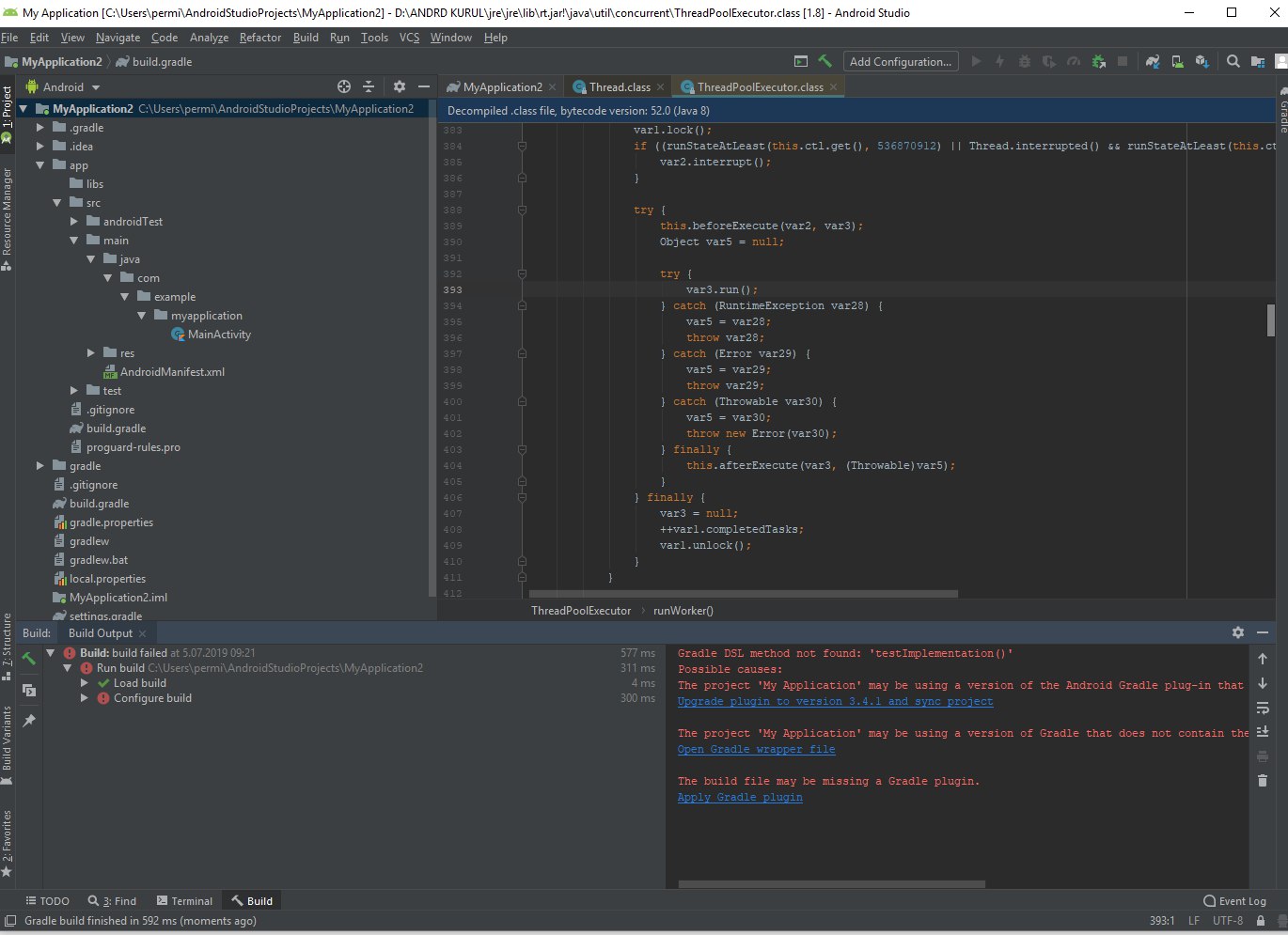Open the TODO tool window tab
The height and width of the screenshot is (935, 1288).
pos(47,900)
